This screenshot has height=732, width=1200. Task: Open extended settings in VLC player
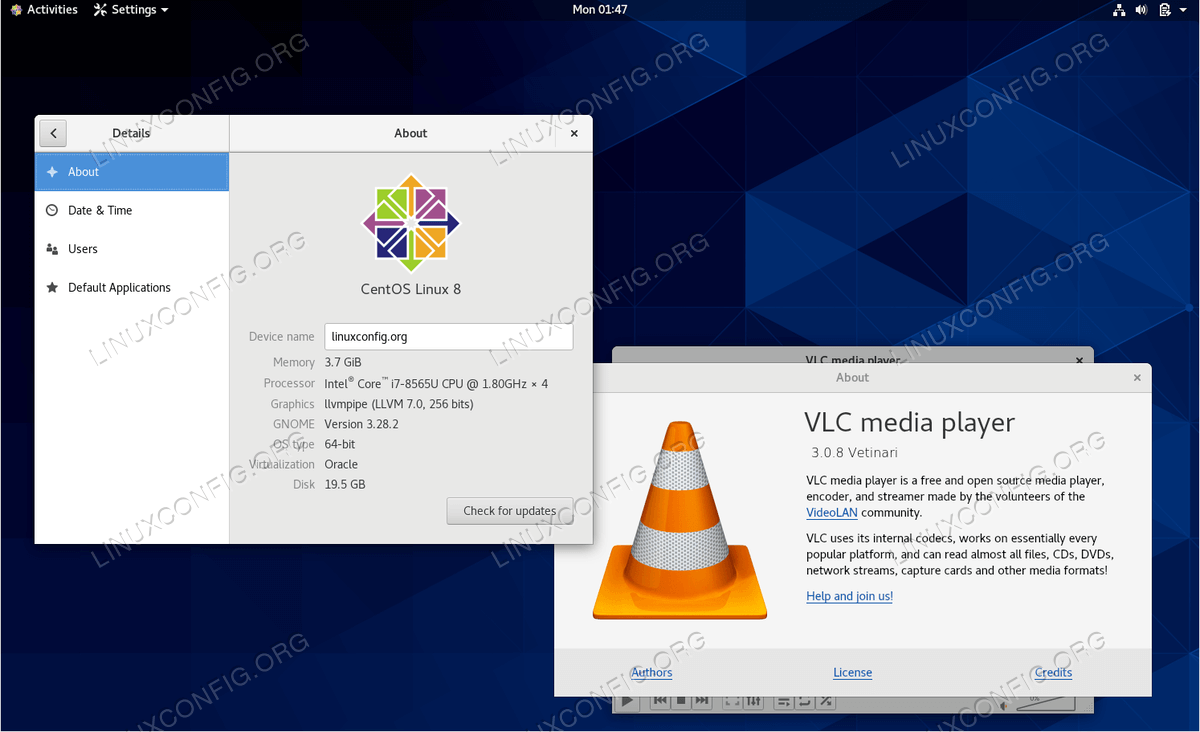tap(754, 702)
